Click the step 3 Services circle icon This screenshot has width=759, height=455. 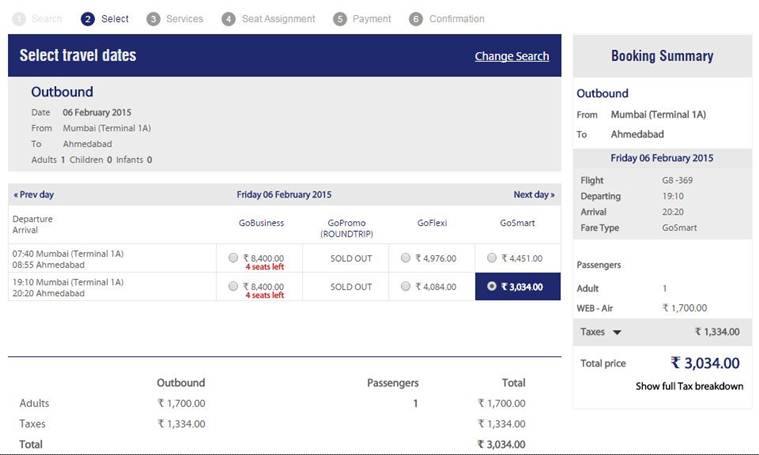153,19
